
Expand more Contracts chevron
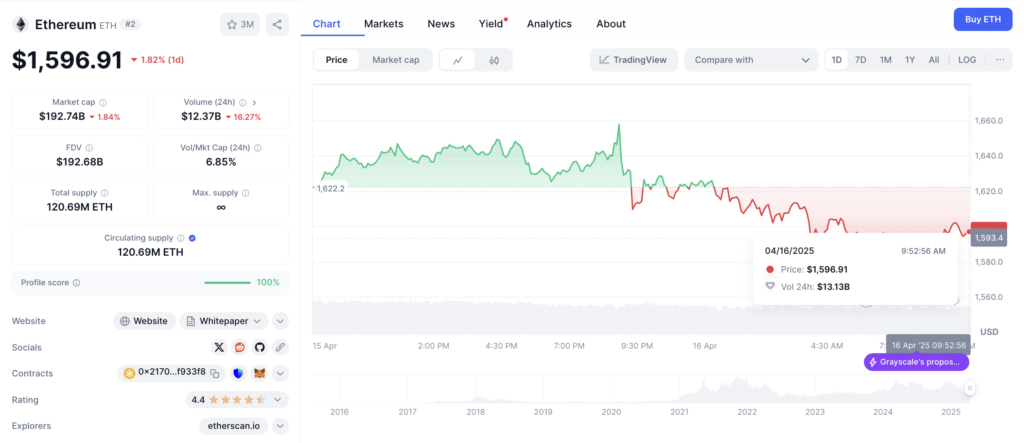[x=280, y=373]
